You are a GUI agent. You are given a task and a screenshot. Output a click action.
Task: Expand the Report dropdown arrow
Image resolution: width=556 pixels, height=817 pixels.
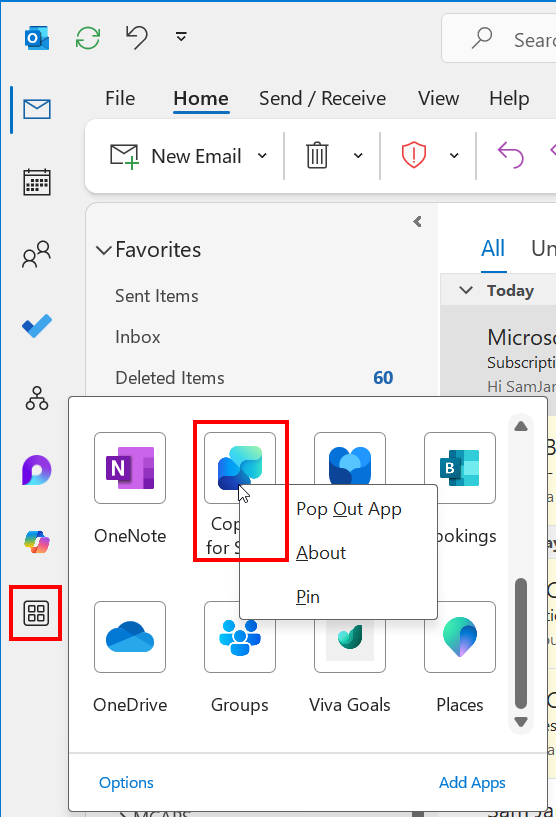[x=454, y=155]
